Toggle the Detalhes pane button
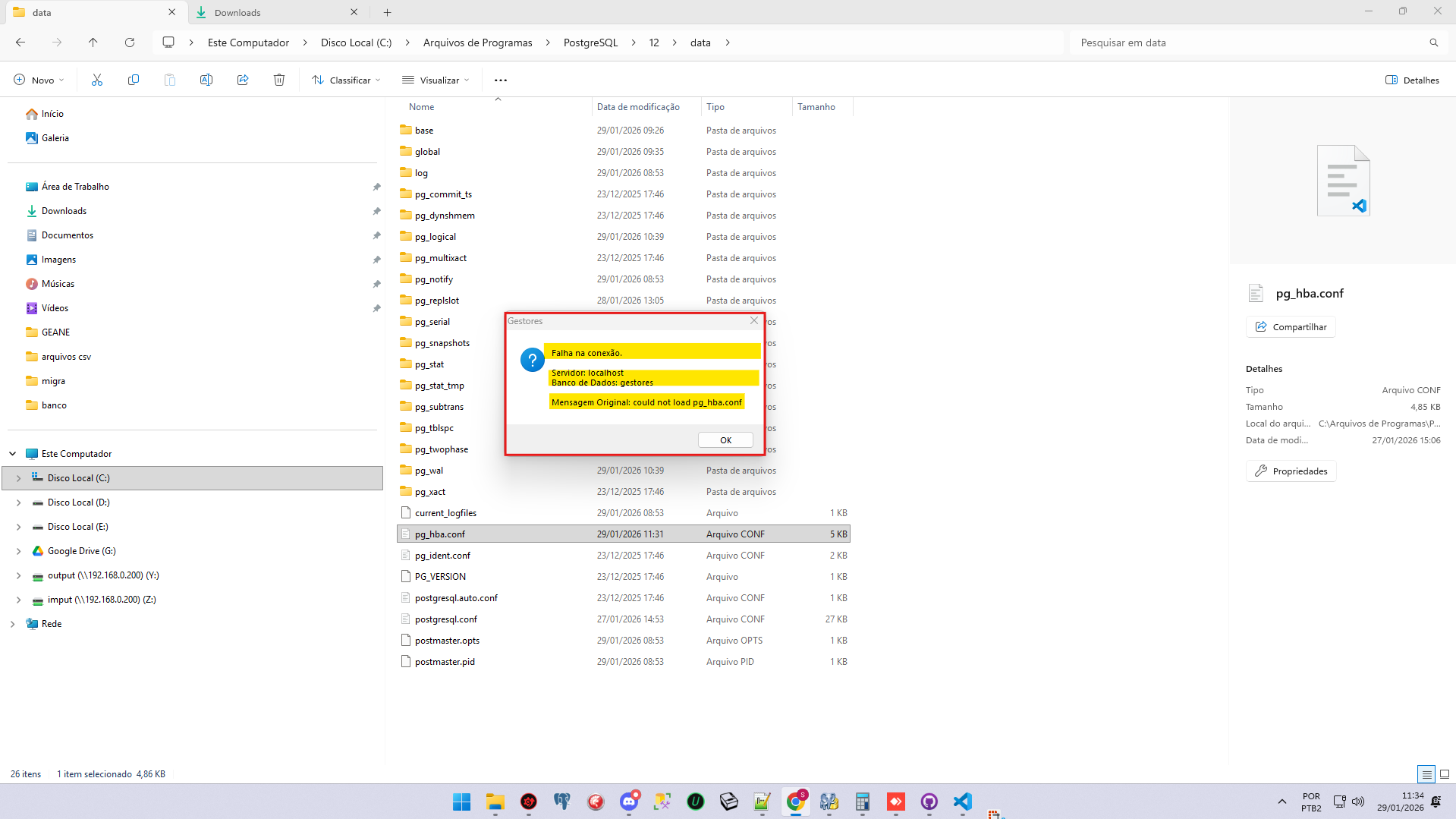The height and width of the screenshot is (819, 1456). click(1412, 80)
